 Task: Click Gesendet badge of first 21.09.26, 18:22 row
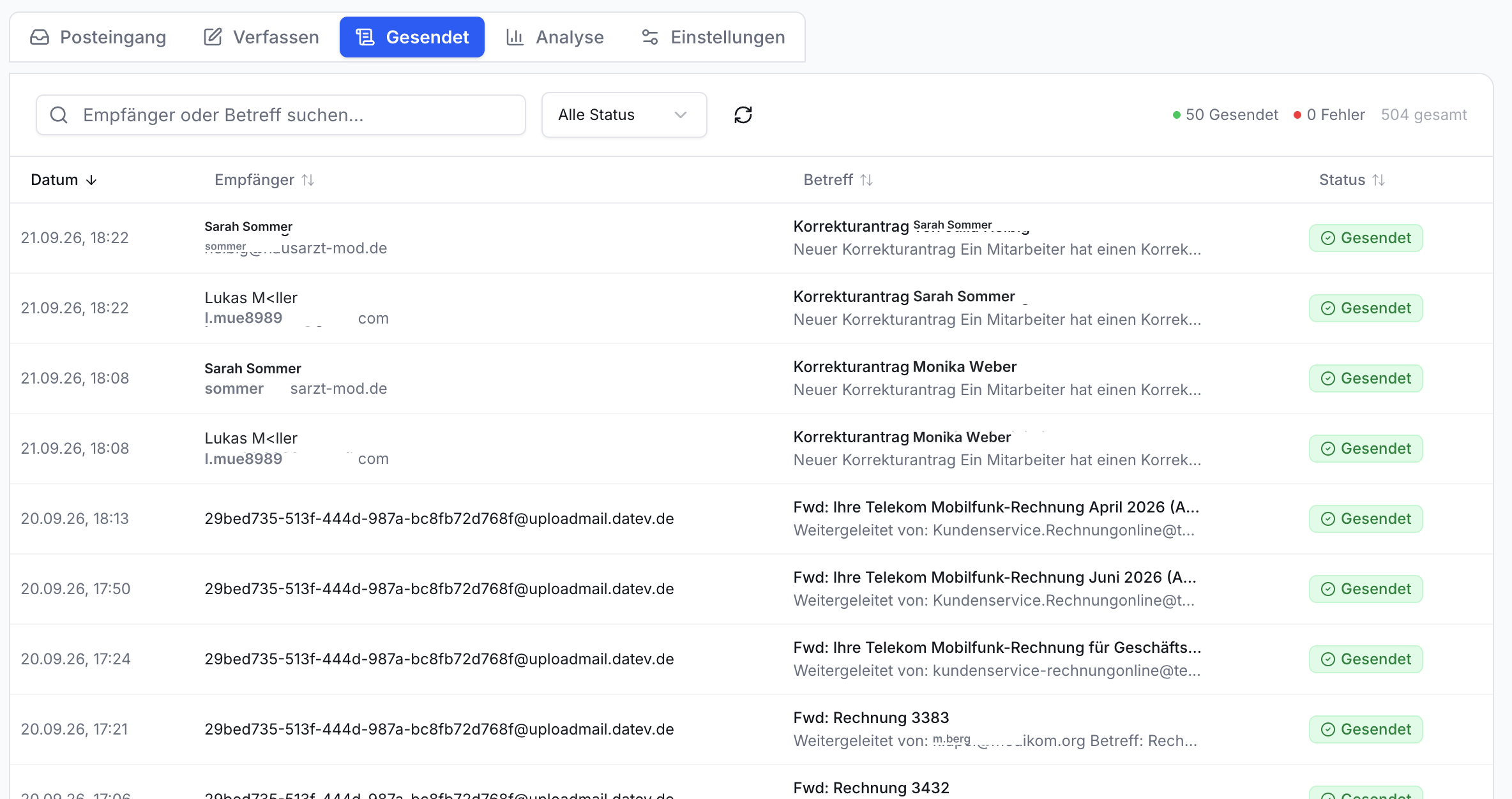pyautogui.click(x=1366, y=238)
